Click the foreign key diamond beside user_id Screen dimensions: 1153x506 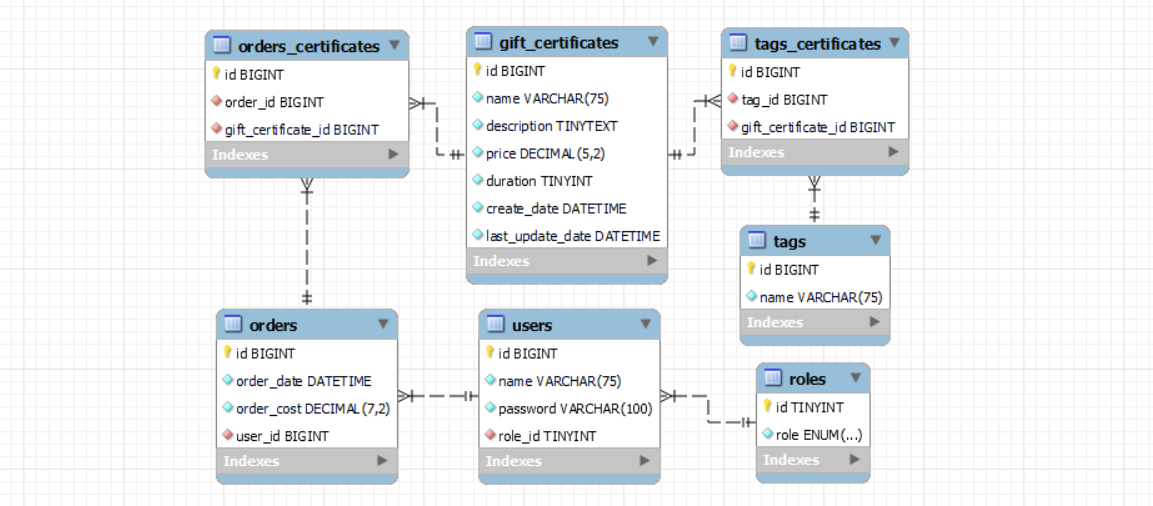227,435
